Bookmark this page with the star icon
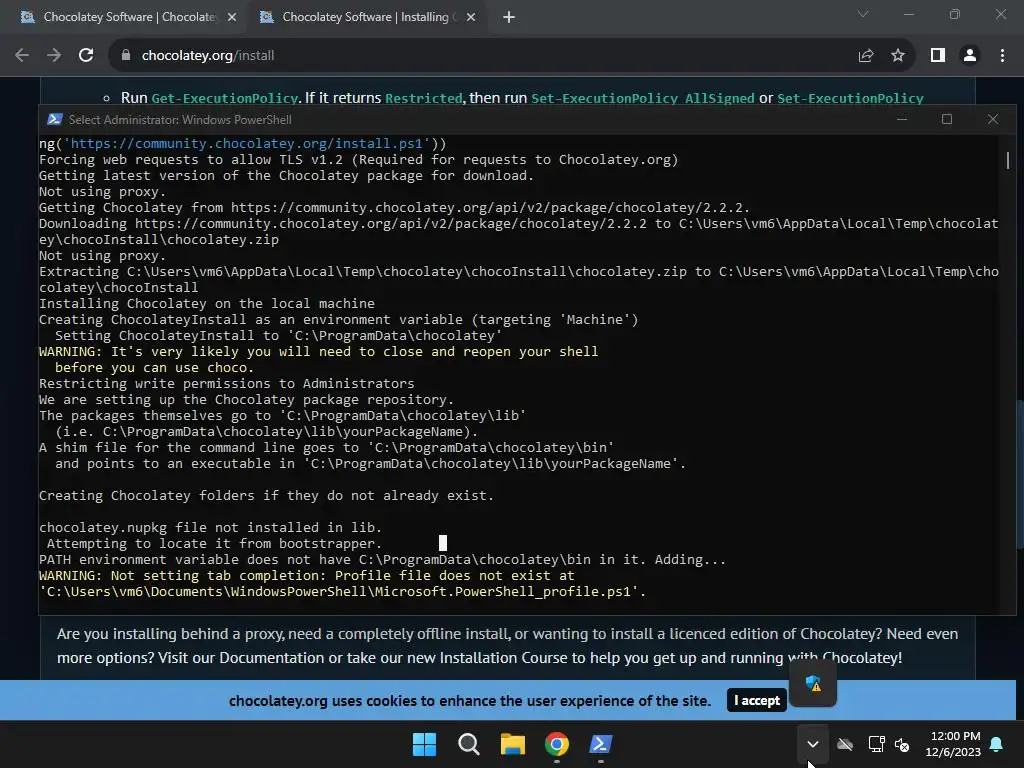The height and width of the screenshot is (768, 1024). [x=898, y=56]
